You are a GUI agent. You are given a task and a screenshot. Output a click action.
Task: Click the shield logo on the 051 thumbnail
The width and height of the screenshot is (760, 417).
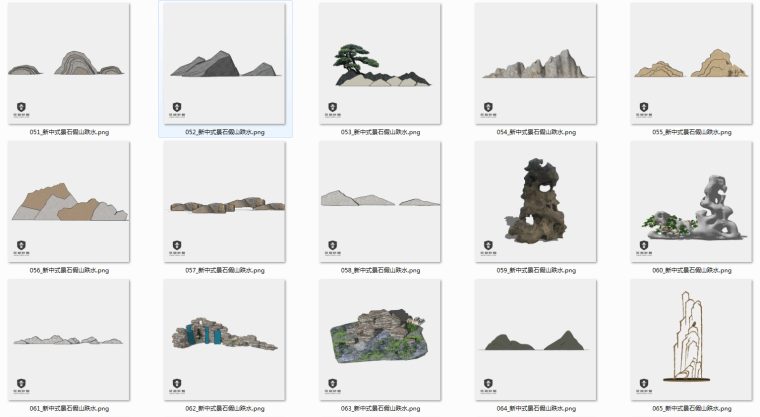point(21,107)
